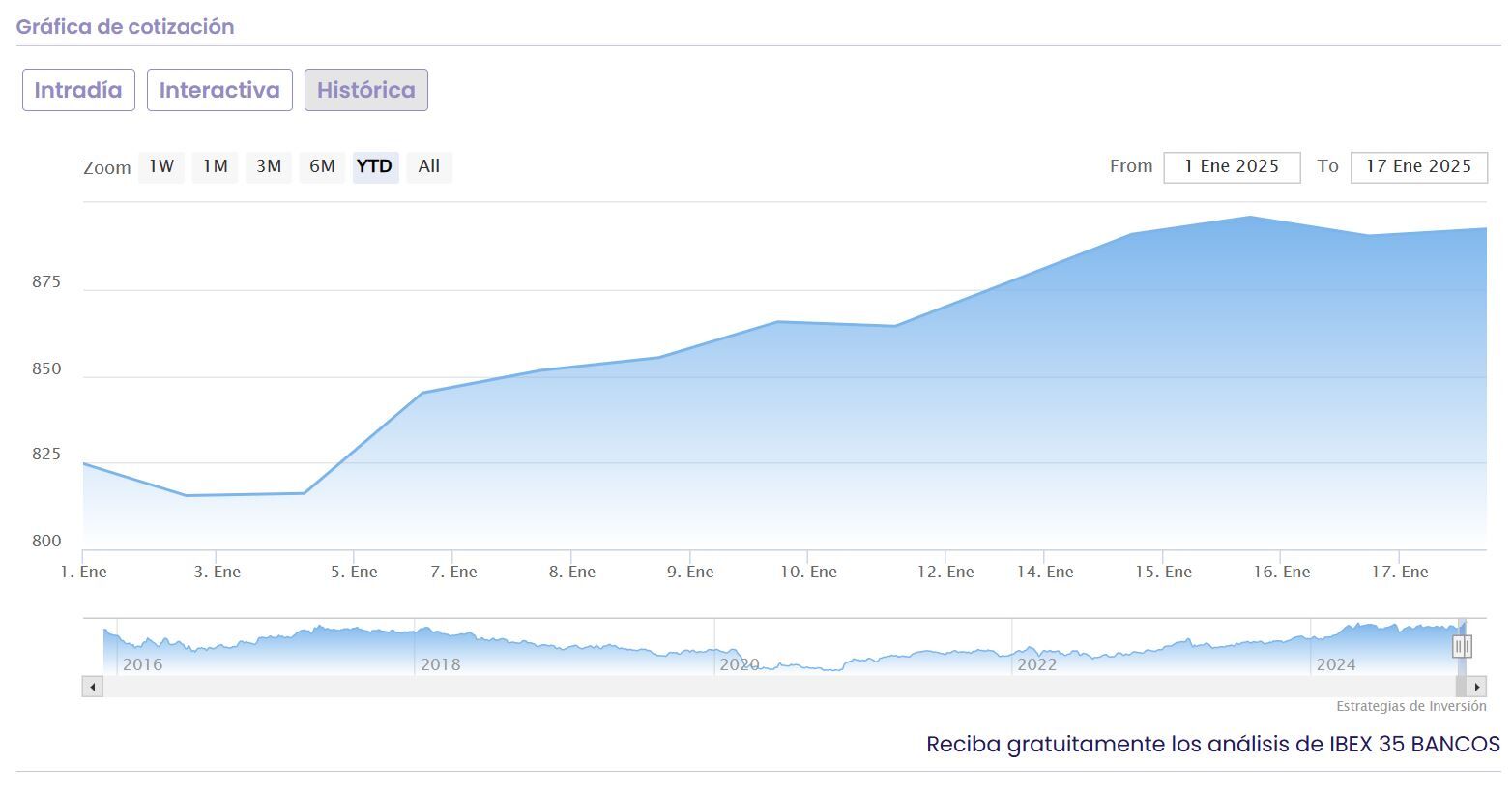Click the 850 price axis label

(46, 369)
